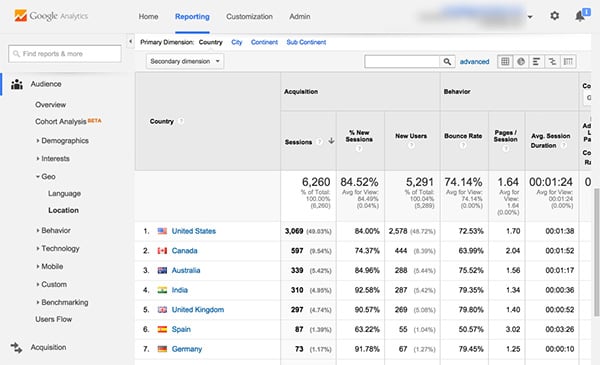This screenshot has height=365, width=600.
Task: Select the pivot table view icon
Action: click(568, 61)
